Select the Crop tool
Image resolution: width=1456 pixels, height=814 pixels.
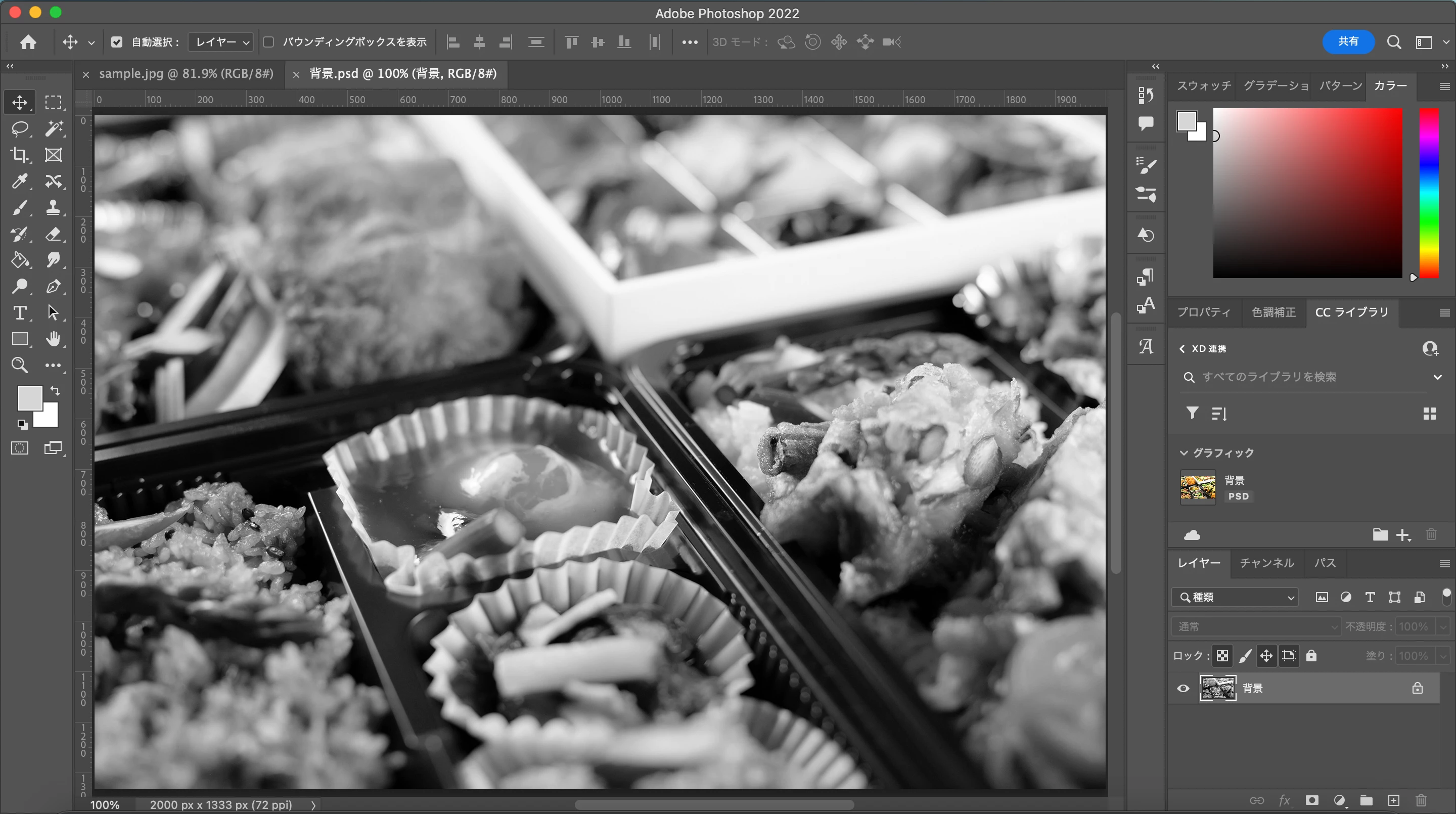(x=20, y=155)
